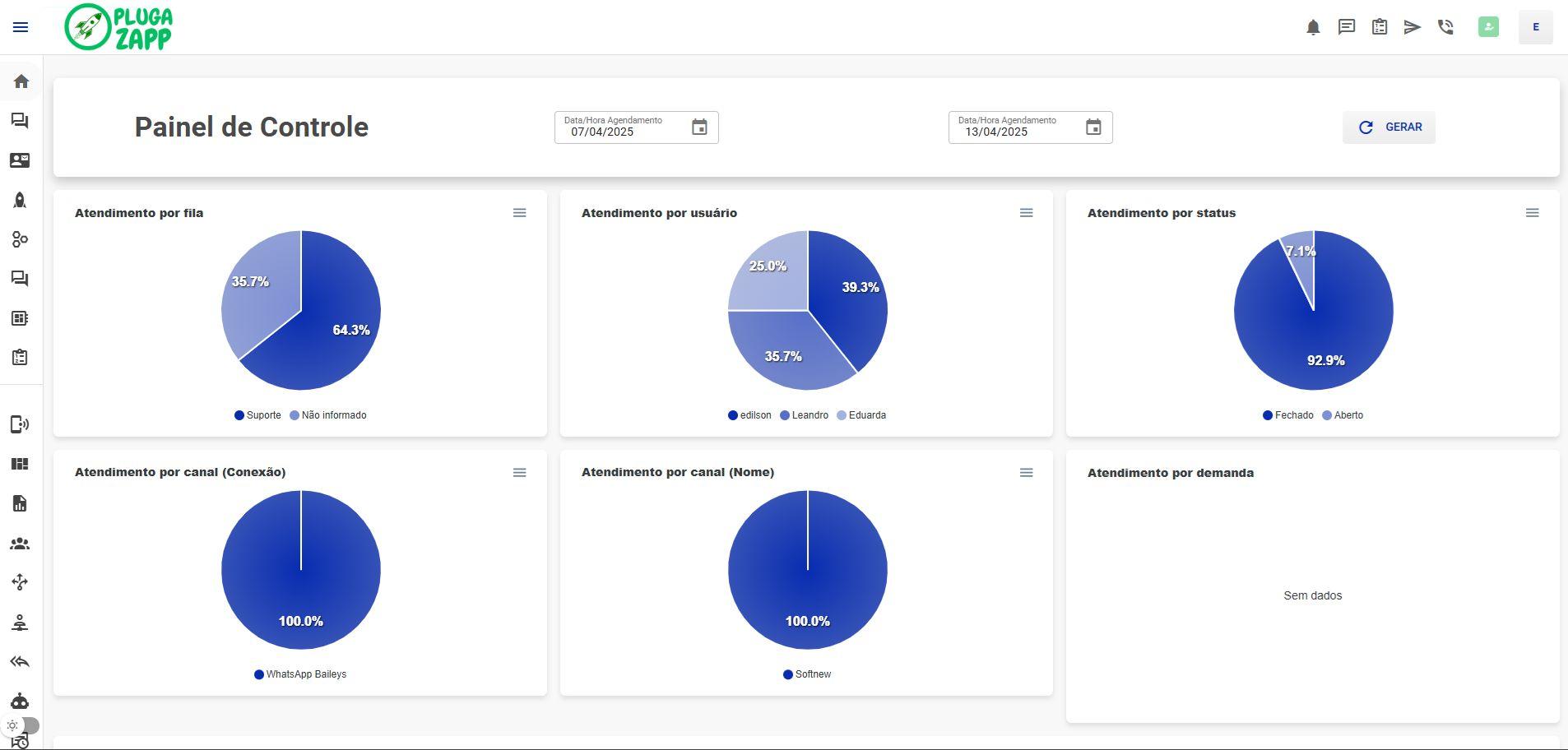This screenshot has width=1568, height=750.
Task: Toggle the Aberto legend item
Action: click(1343, 415)
